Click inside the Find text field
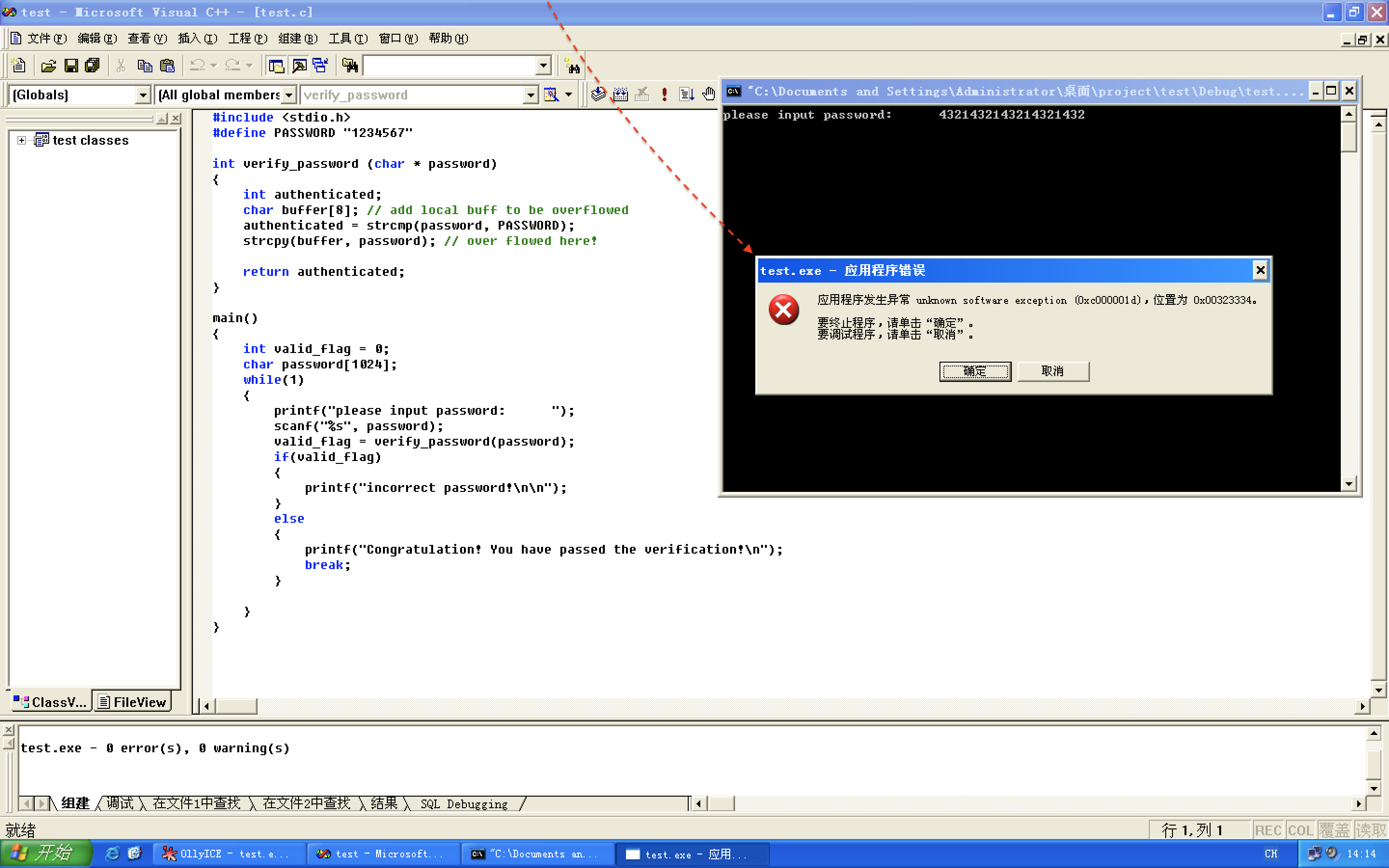Viewport: 1389px width, 868px height. click(x=449, y=66)
